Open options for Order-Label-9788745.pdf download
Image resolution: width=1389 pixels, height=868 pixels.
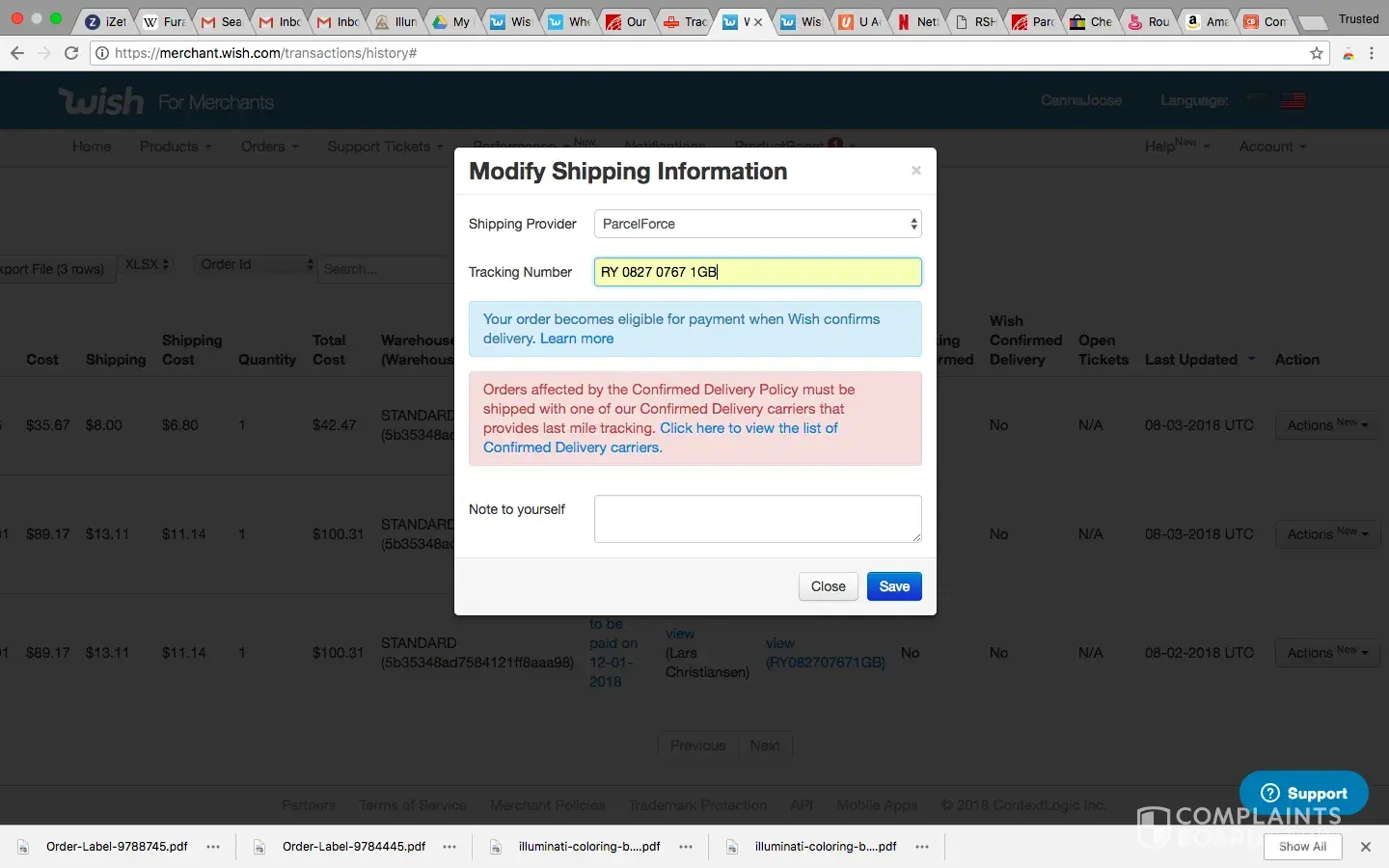(213, 847)
